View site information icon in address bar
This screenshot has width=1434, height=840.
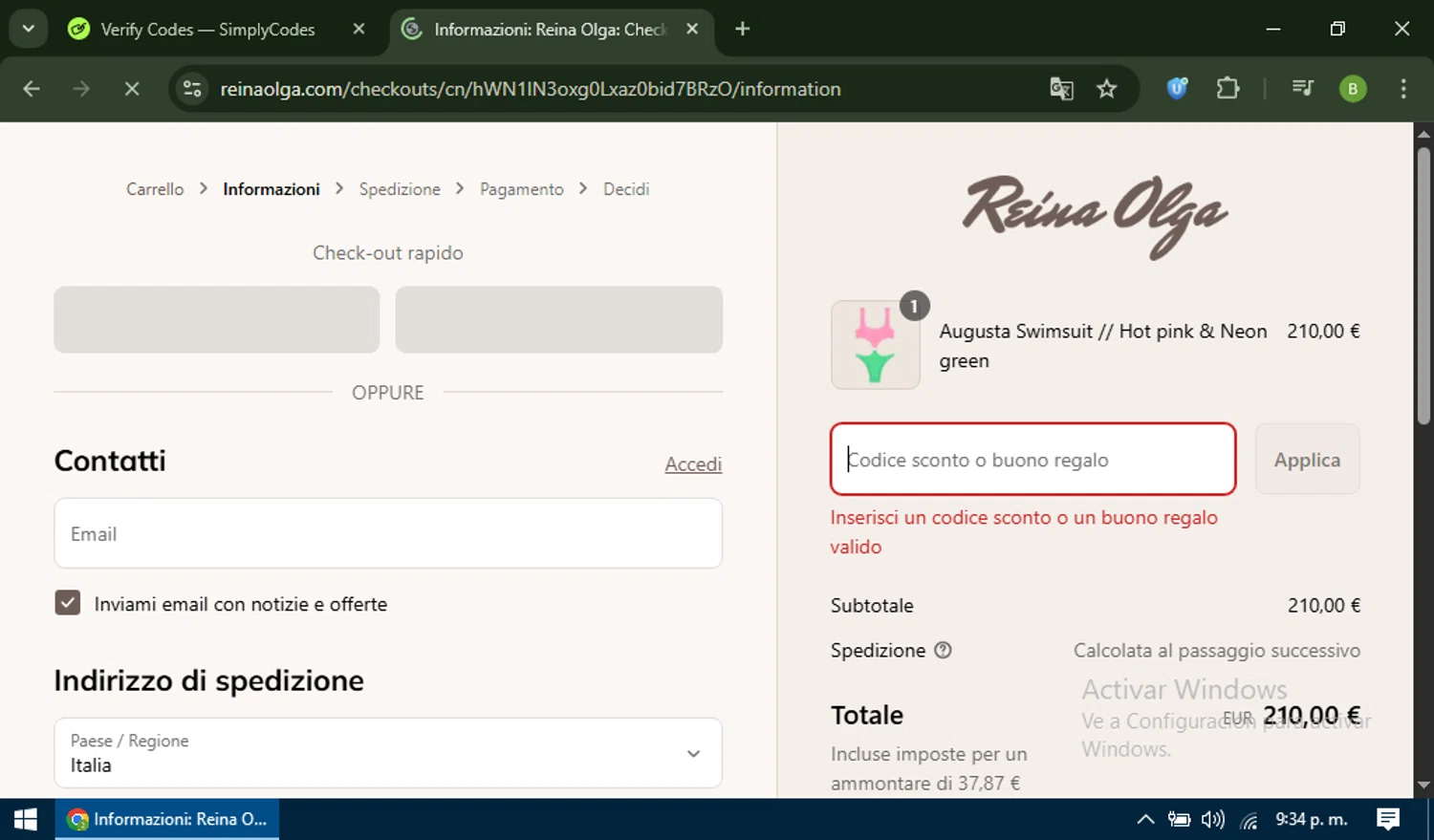pyautogui.click(x=192, y=89)
